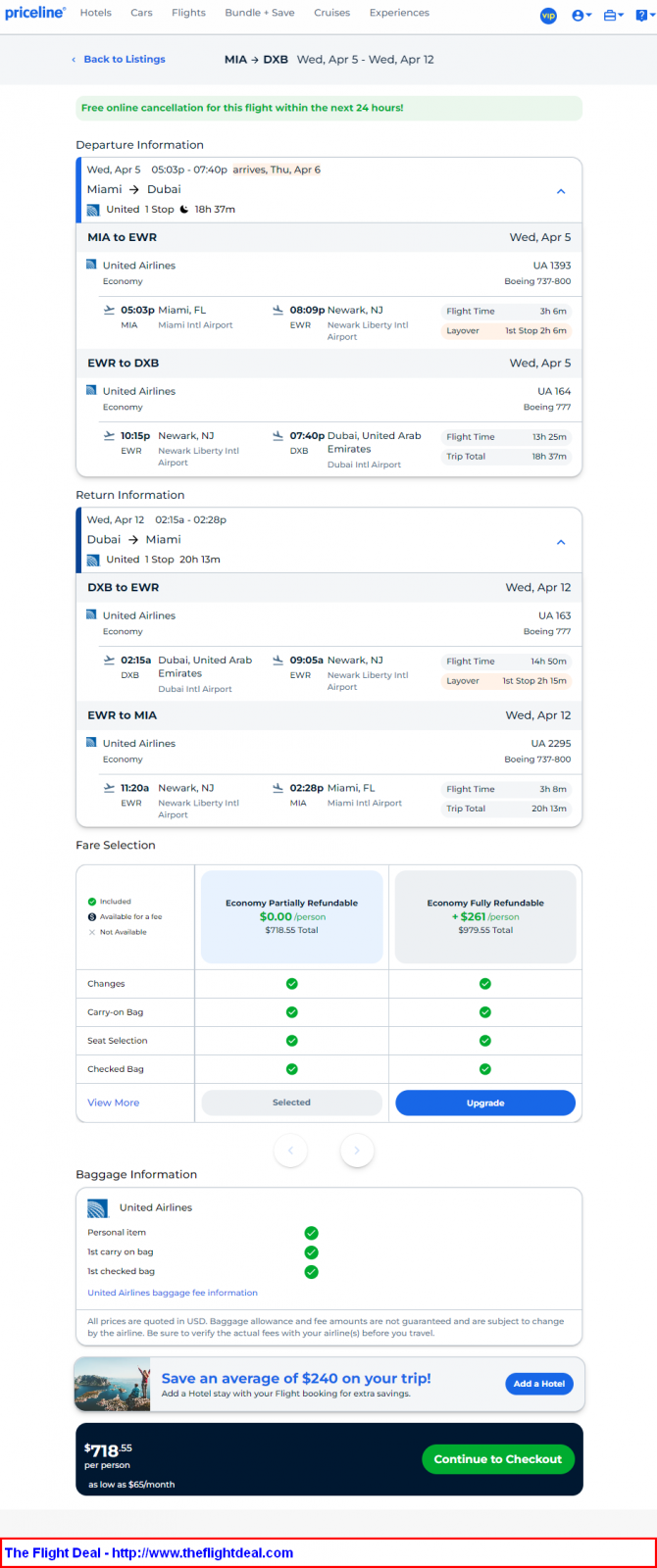Click the Selected fare button

click(x=291, y=1102)
